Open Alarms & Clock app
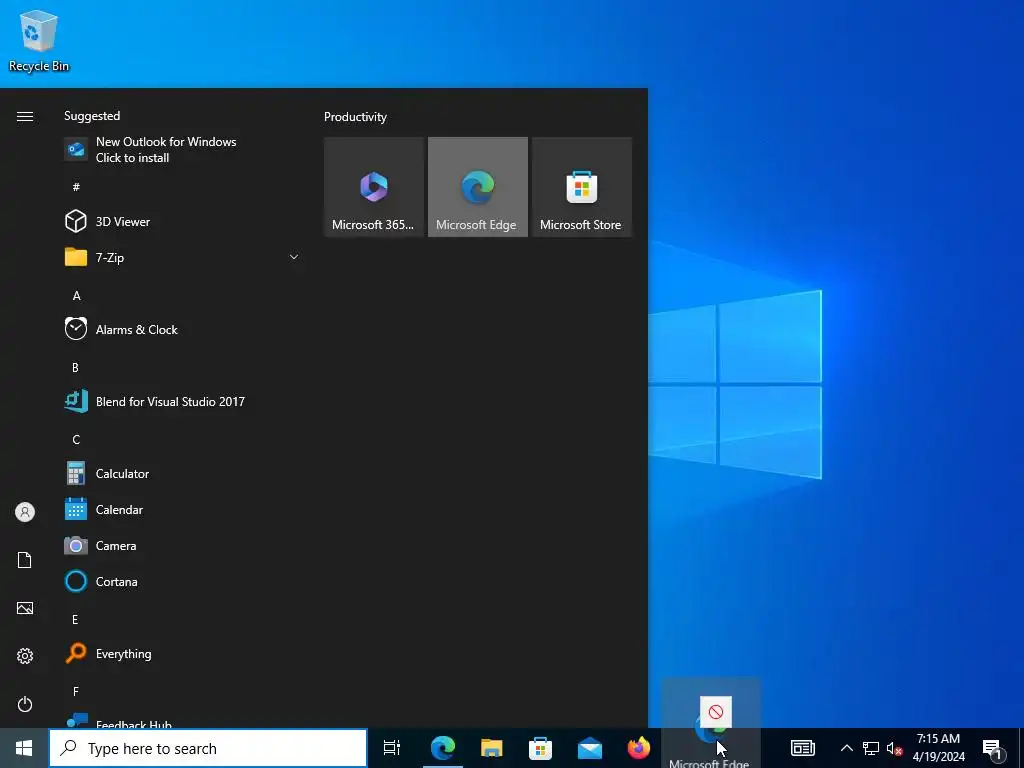The image size is (1024, 768). 183,330
